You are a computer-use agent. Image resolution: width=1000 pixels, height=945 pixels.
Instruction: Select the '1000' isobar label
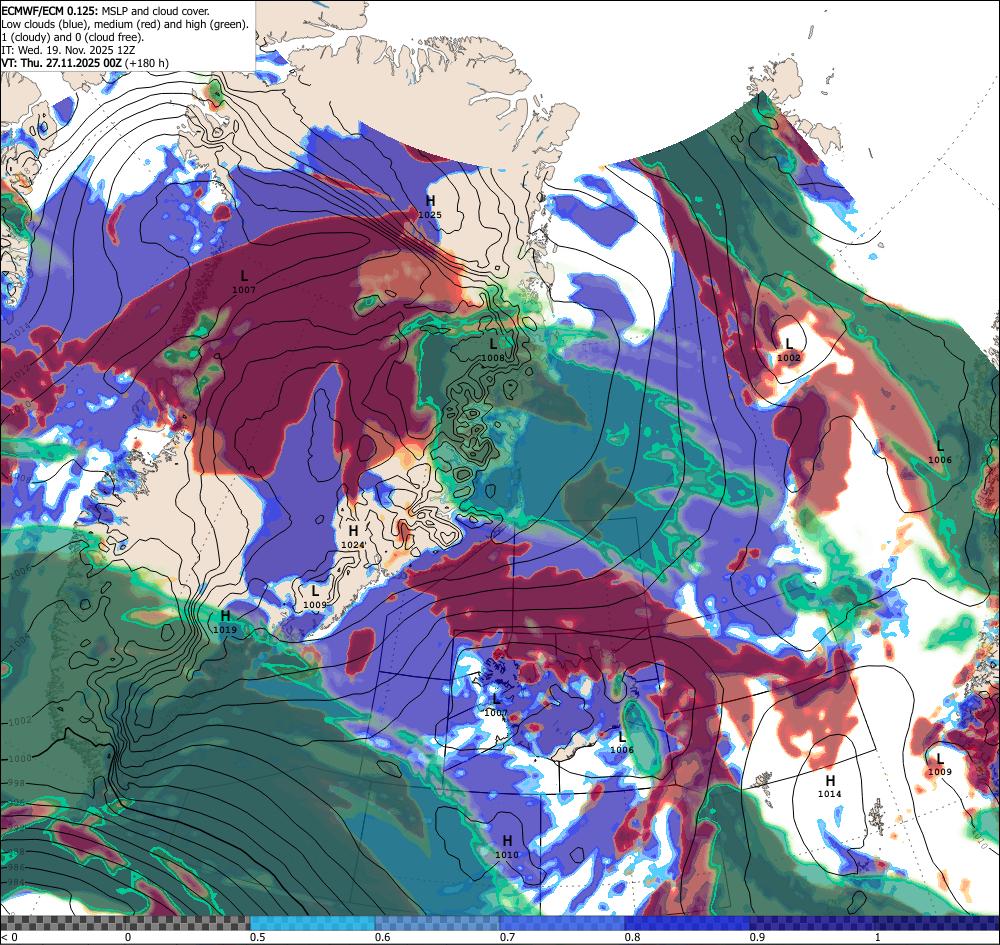tap(19, 758)
